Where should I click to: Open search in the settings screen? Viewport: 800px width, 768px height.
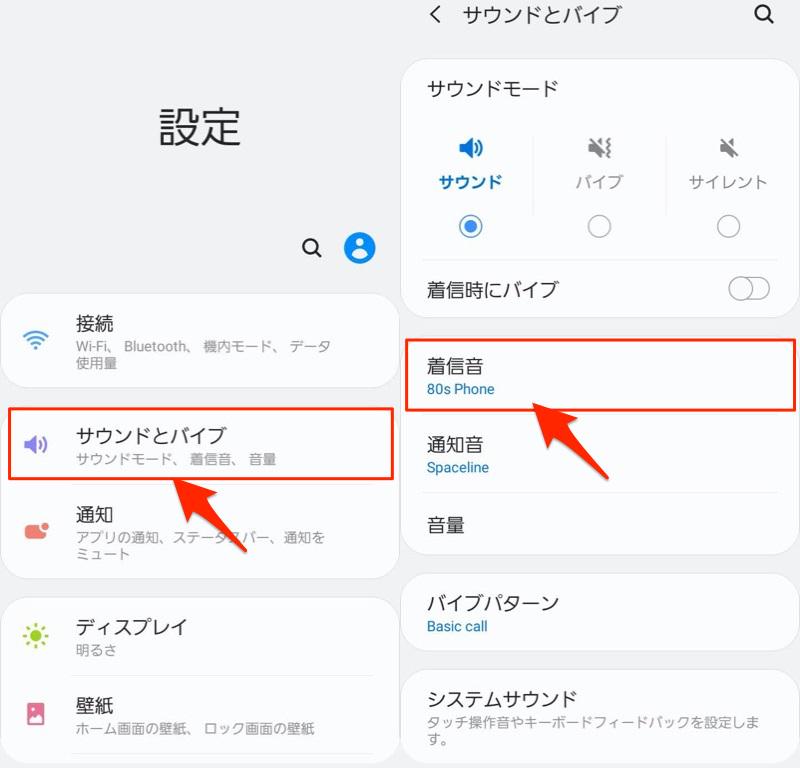pos(311,248)
